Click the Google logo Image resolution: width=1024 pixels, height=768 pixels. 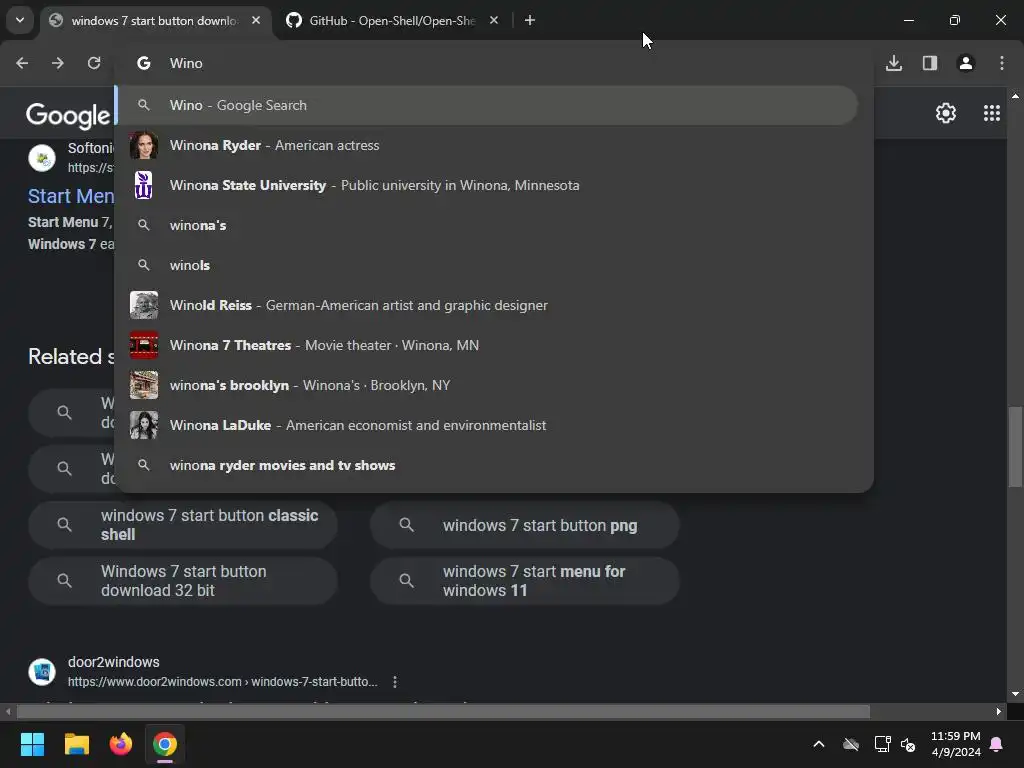point(68,115)
